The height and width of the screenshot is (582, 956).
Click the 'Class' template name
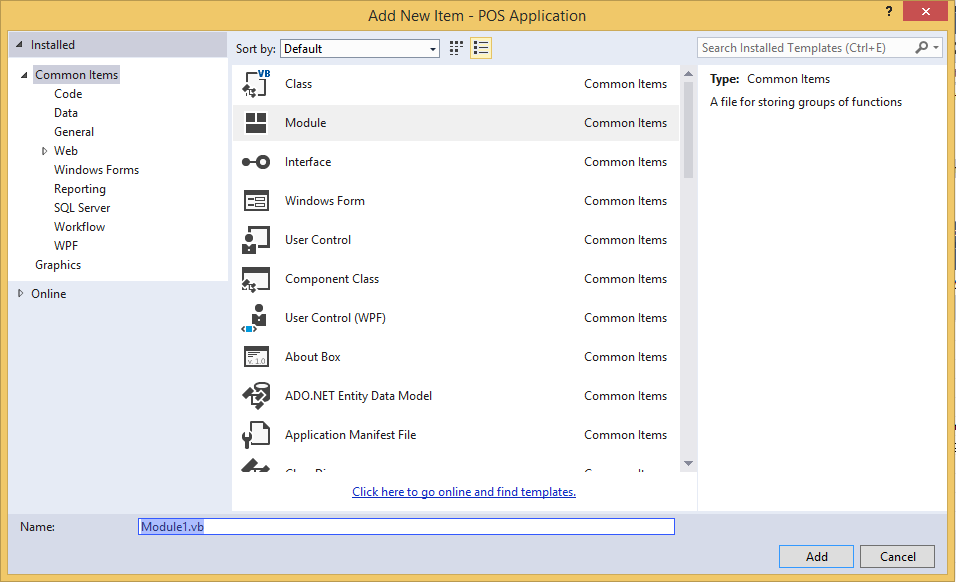pyautogui.click(x=298, y=83)
